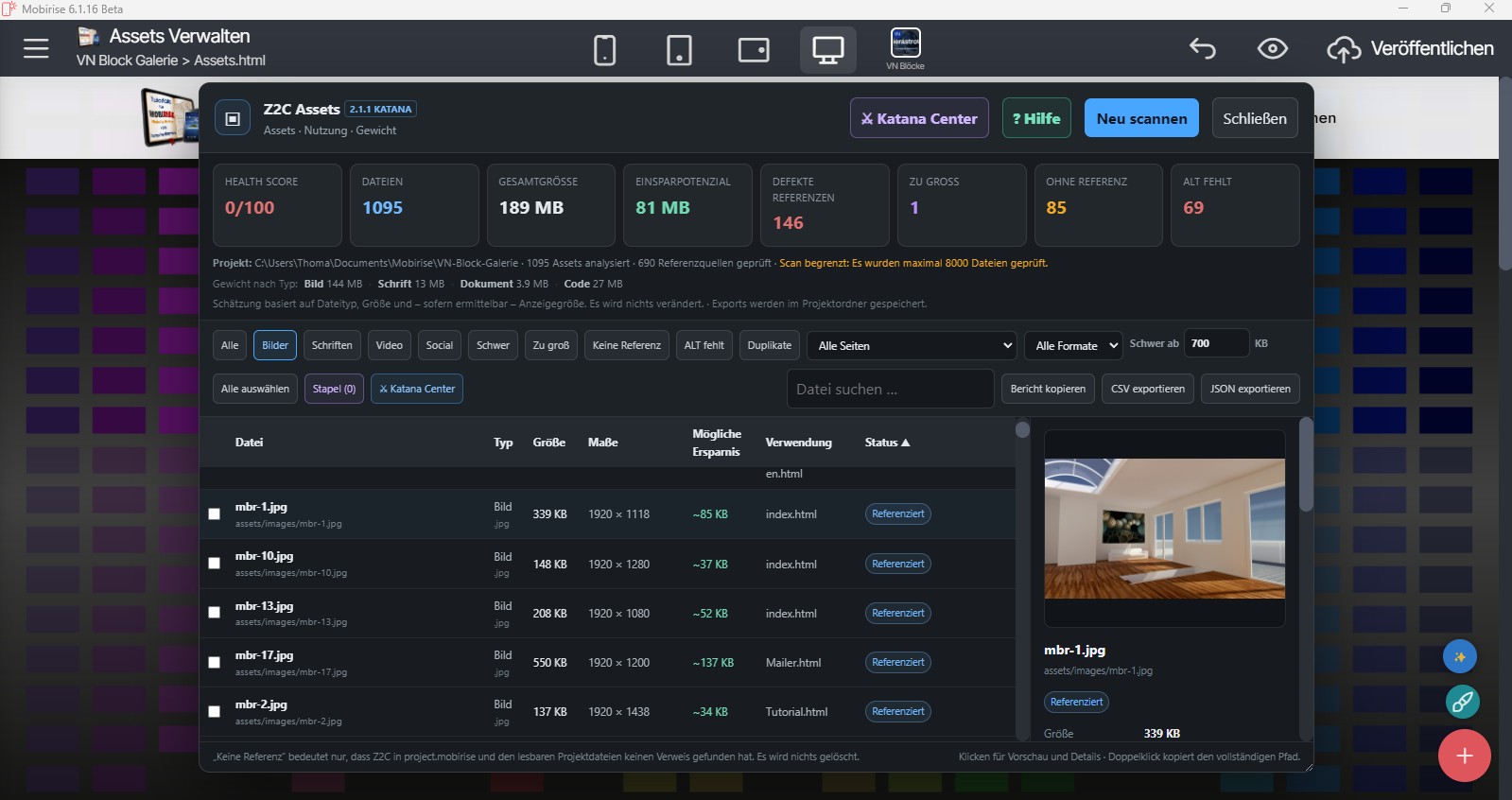Screen dimensions: 1512x800
Task: Click the Tutorial.html usage cell
Action: [x=796, y=712]
